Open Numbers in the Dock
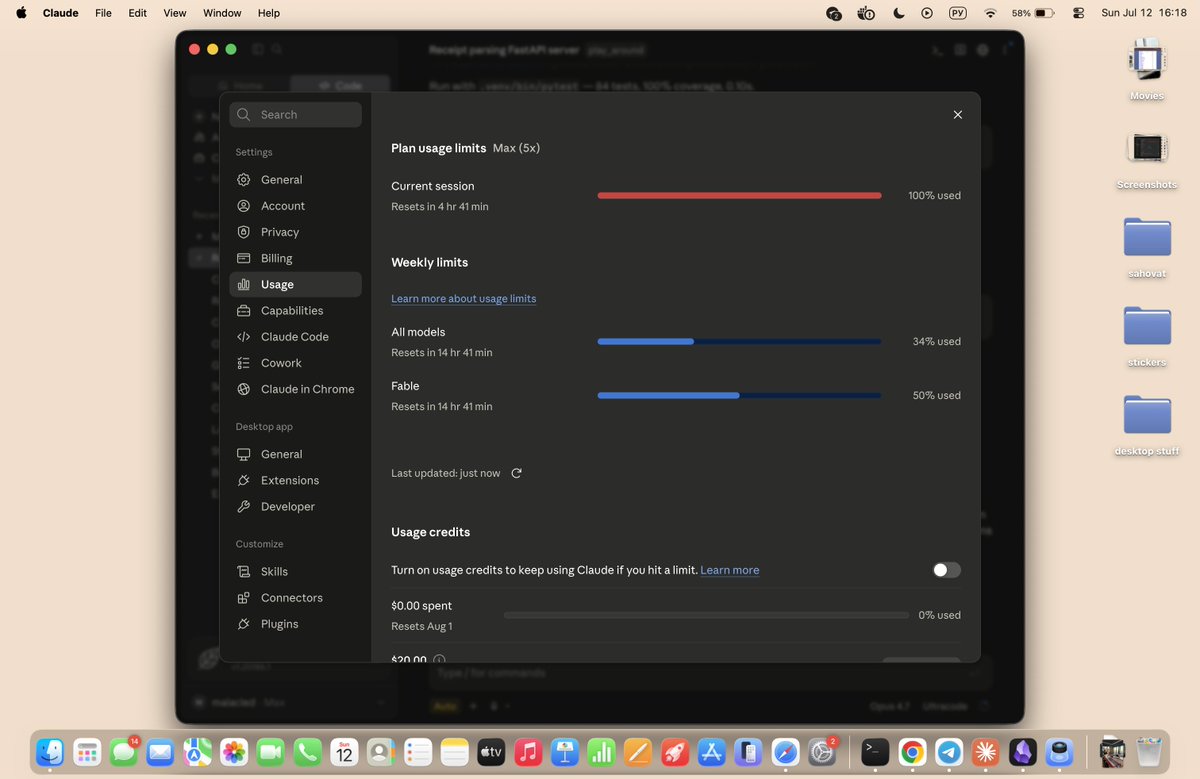Viewport: 1200px width, 779px height. (x=601, y=752)
